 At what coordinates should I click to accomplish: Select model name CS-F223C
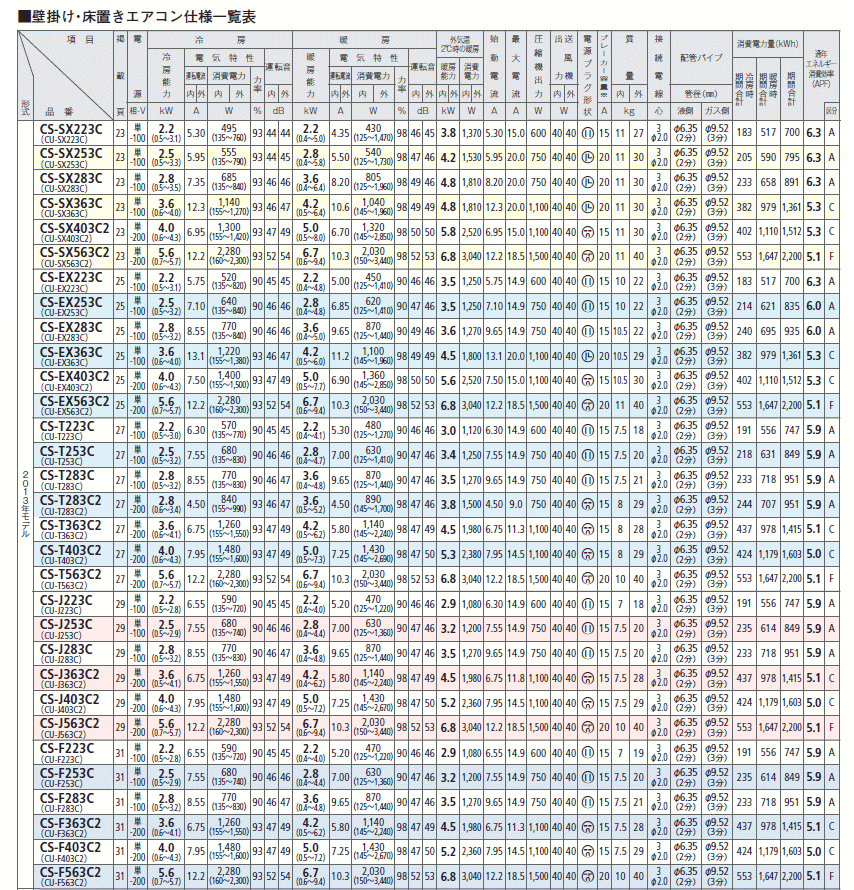tap(66, 748)
